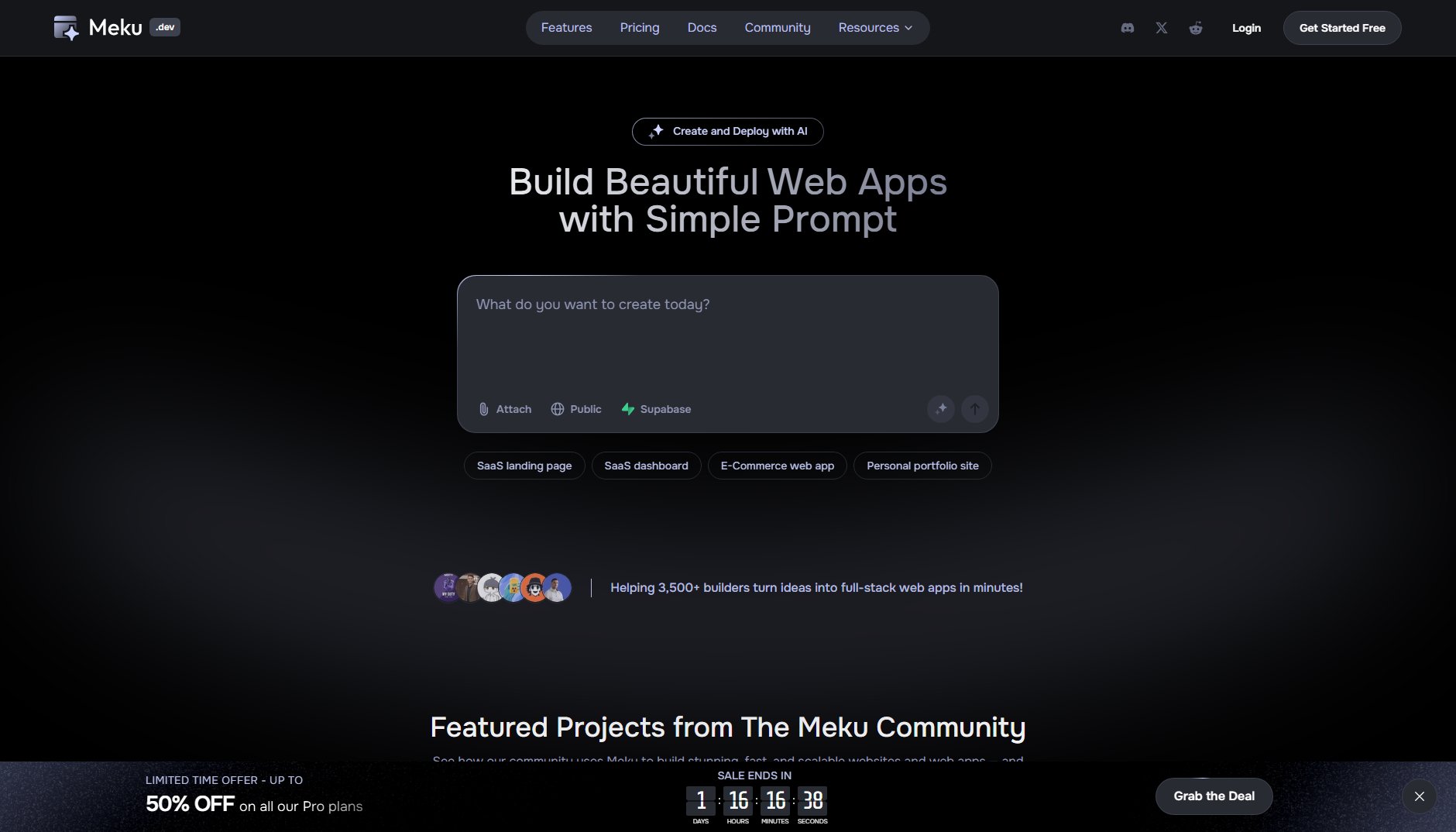Dismiss the sale banner with X
This screenshot has height=832, width=1456.
[1419, 796]
